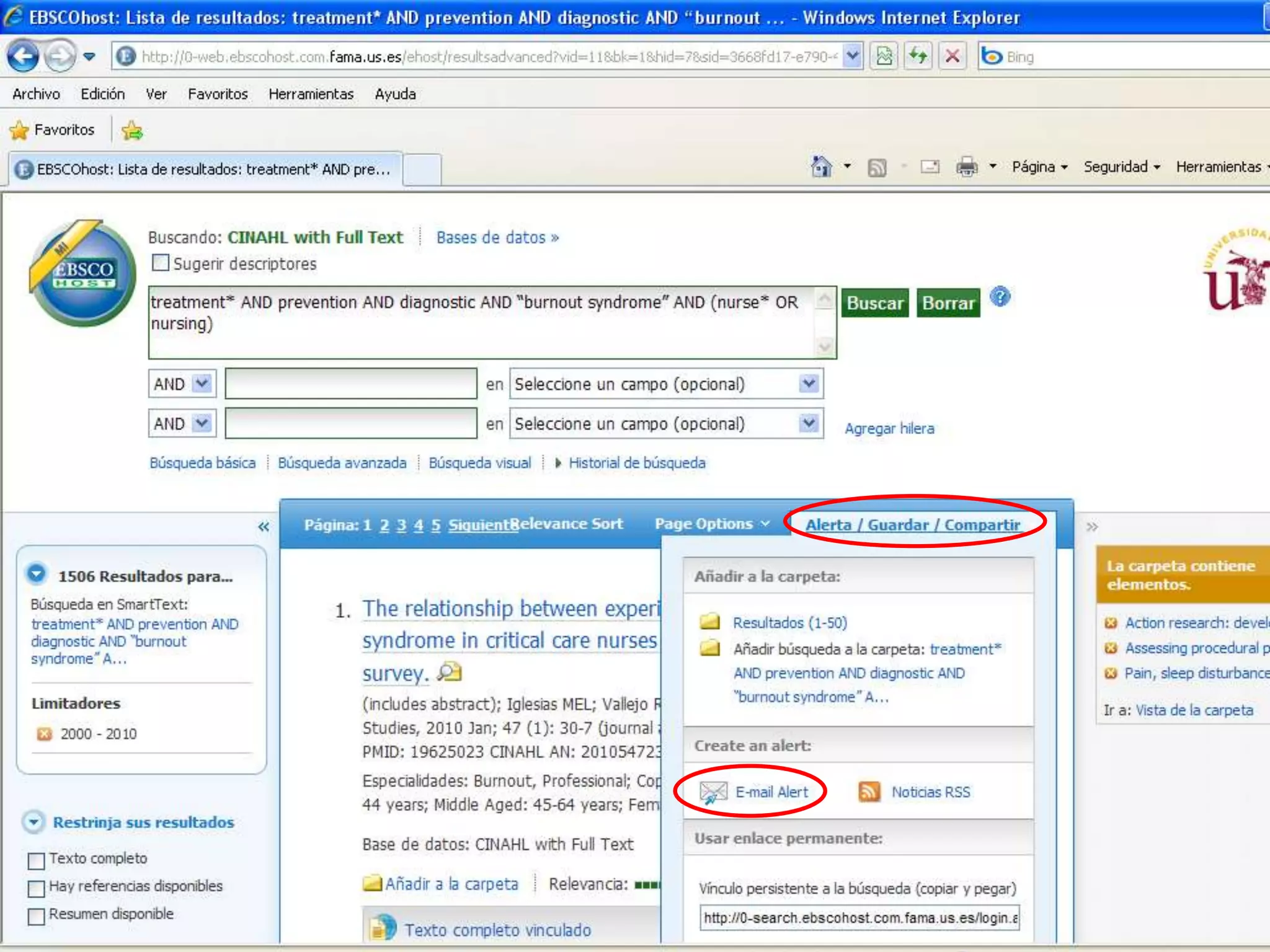Open the Herramientas menu in the menu bar

(311, 94)
